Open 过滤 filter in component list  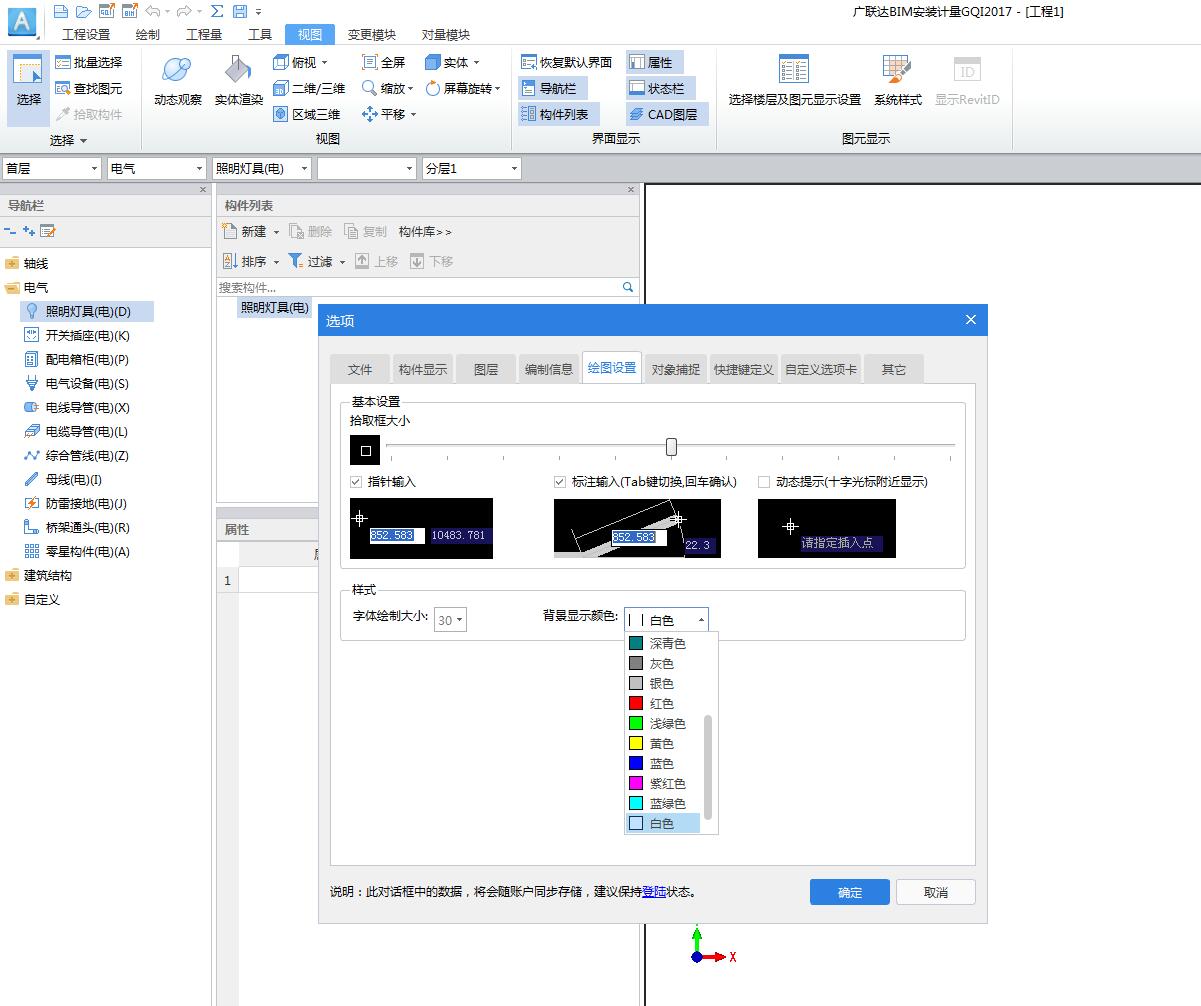click(316, 261)
